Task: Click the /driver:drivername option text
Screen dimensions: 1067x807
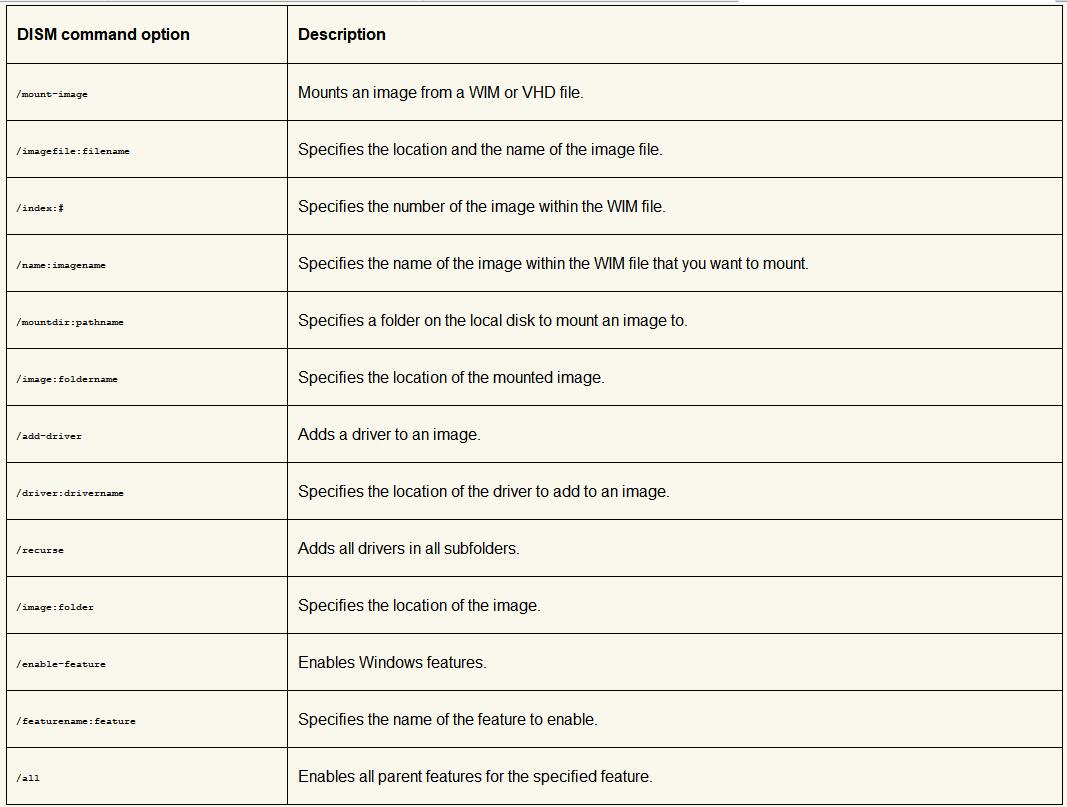Action: 70,493
